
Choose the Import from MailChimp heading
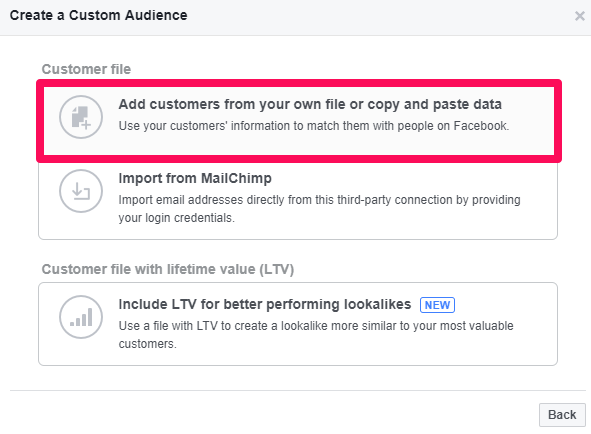195,178
